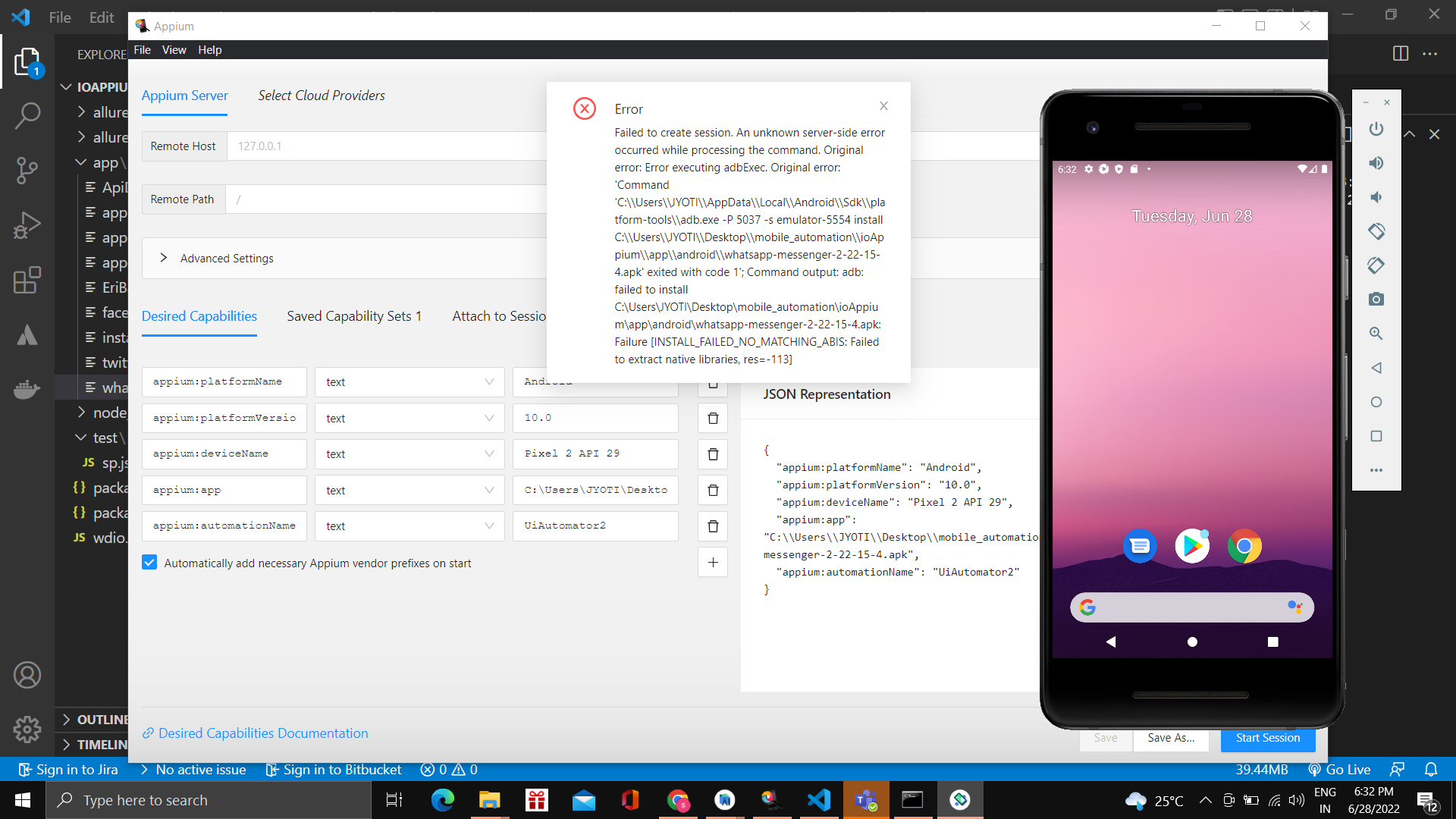The height and width of the screenshot is (819, 1456).
Task: Click emulator zoom button
Action: [1376, 334]
